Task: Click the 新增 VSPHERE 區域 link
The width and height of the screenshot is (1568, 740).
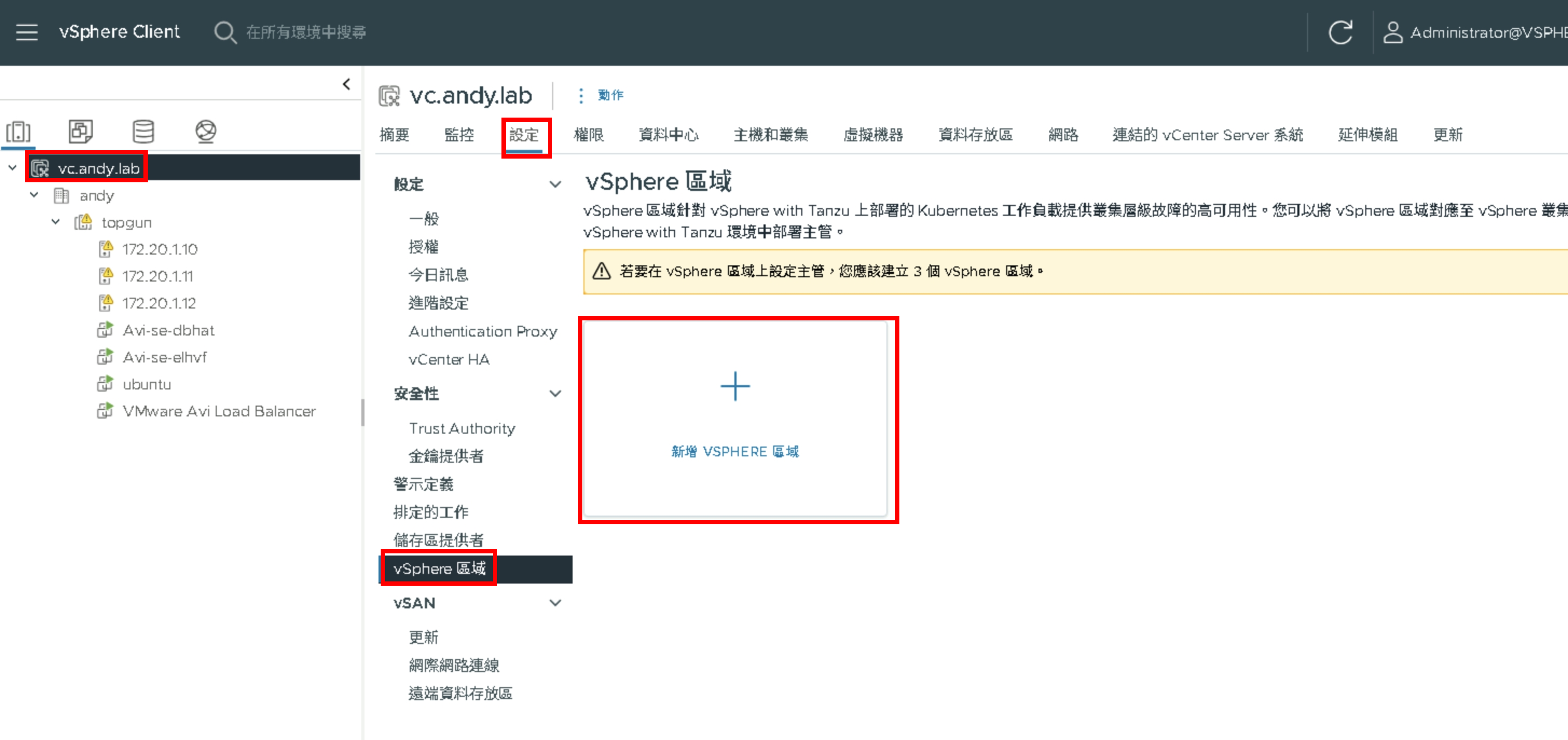Action: (735, 451)
